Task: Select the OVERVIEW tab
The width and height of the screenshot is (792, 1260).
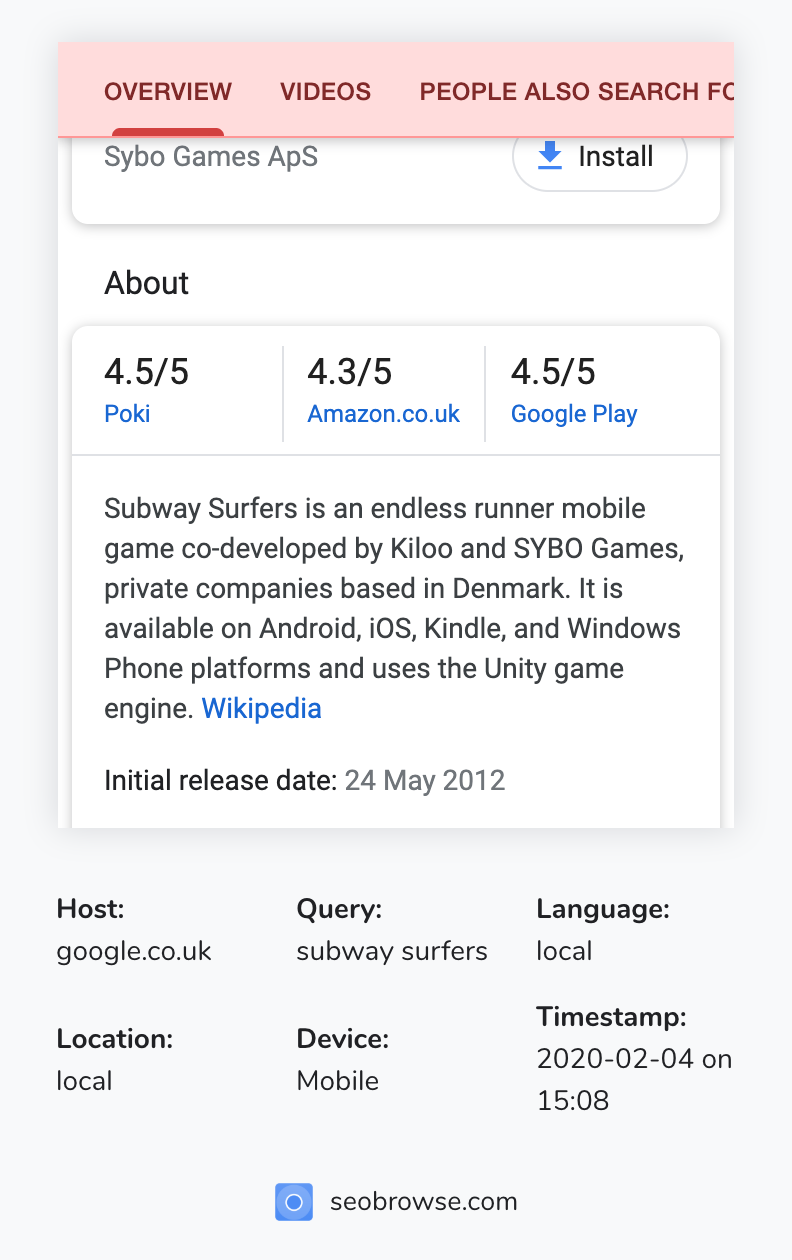Action: [167, 91]
